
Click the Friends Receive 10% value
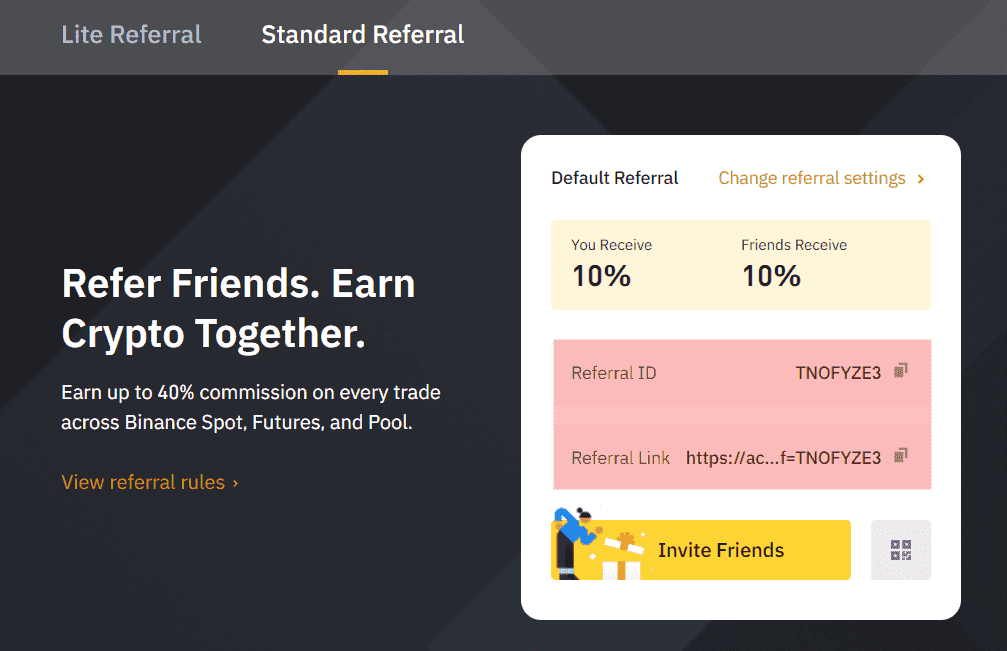(771, 276)
